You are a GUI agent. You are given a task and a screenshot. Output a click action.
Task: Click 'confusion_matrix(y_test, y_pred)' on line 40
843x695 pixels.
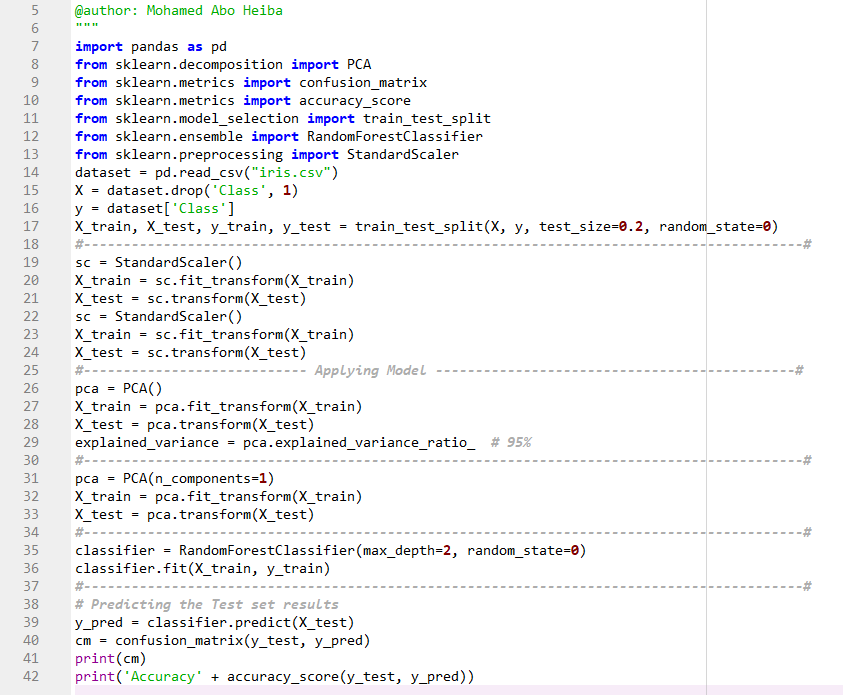coord(243,641)
